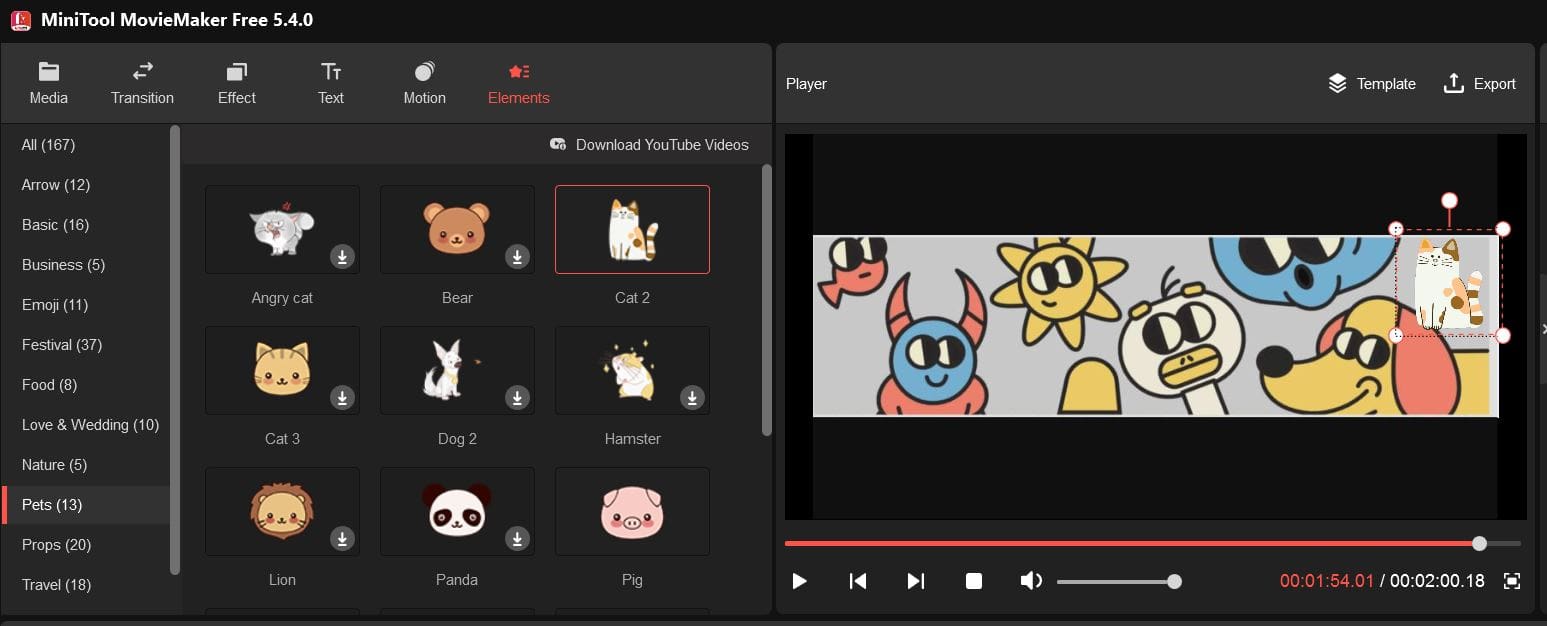Open the Nature (5) category

86,465
